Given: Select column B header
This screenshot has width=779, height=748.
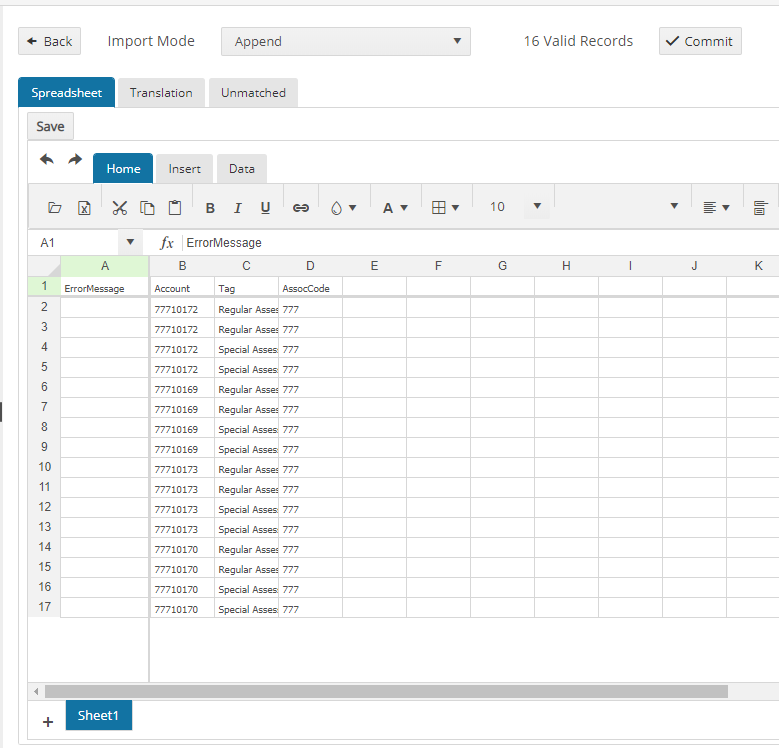Looking at the screenshot, I should [182, 266].
